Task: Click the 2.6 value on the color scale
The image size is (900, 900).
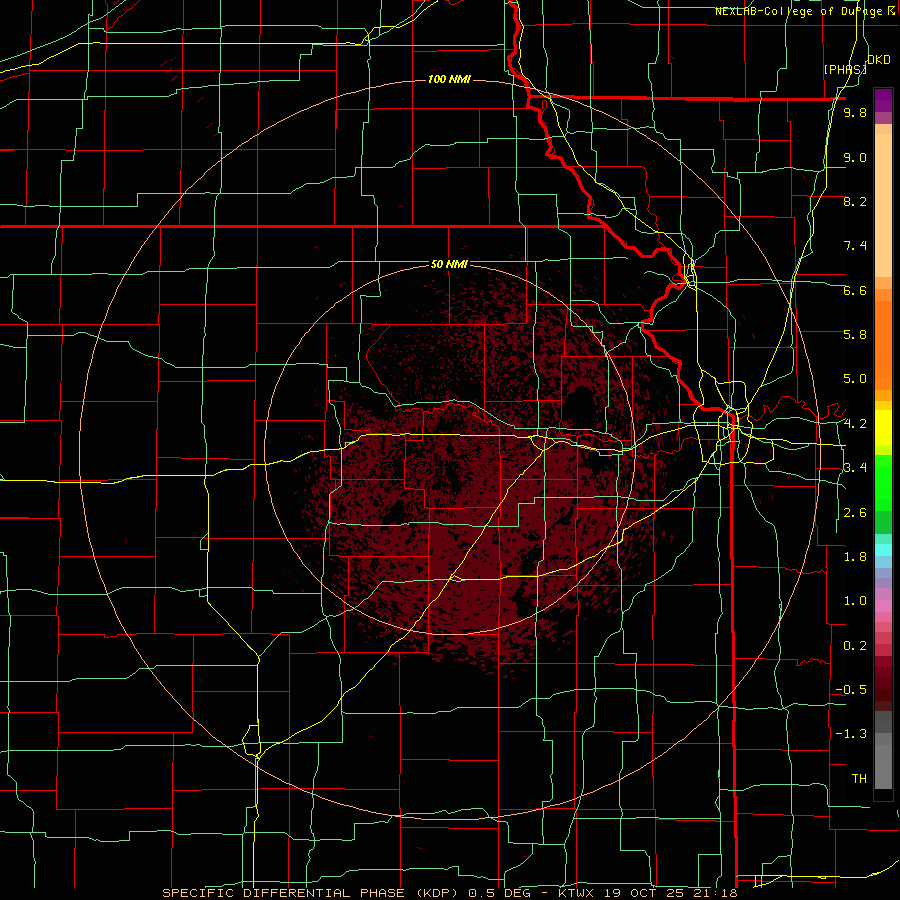Action: tap(855, 513)
